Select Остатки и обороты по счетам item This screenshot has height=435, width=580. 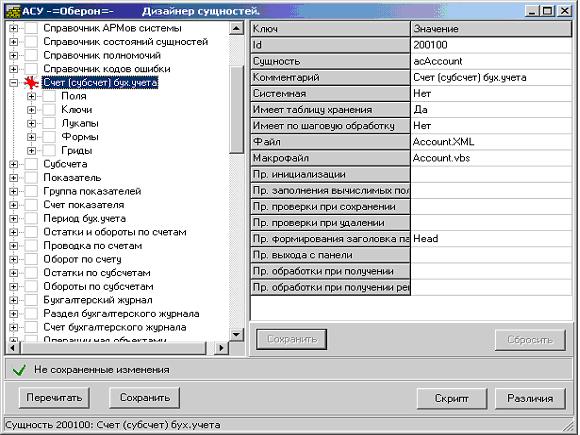[115, 232]
